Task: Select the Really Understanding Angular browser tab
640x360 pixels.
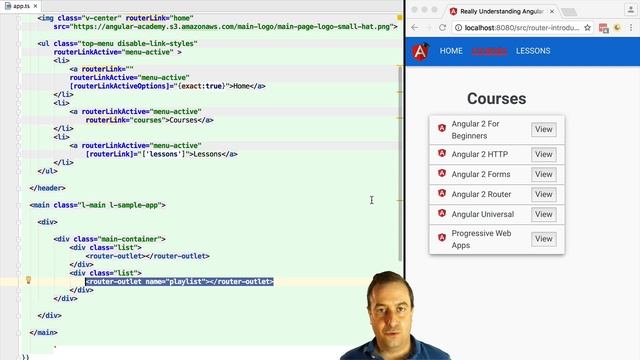Action: pos(501,11)
